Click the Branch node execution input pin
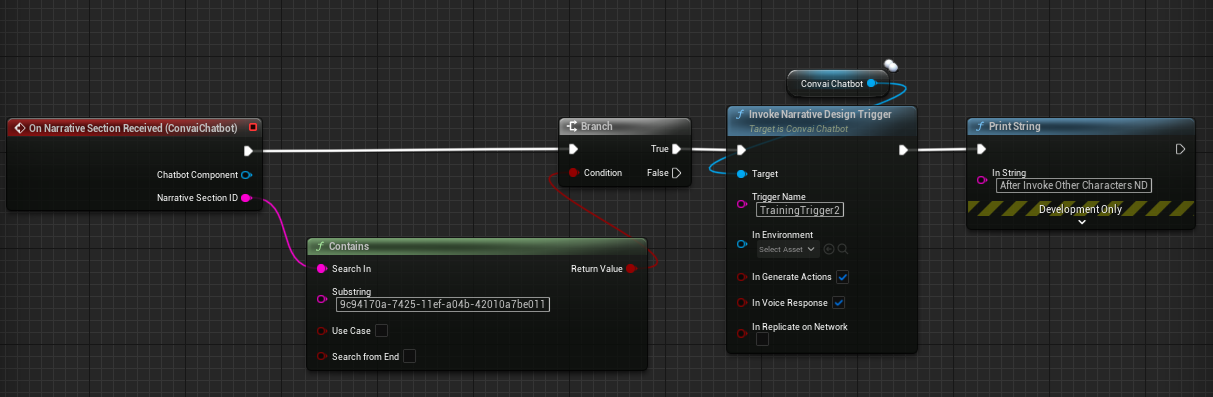This screenshot has width=1213, height=397. 573,150
